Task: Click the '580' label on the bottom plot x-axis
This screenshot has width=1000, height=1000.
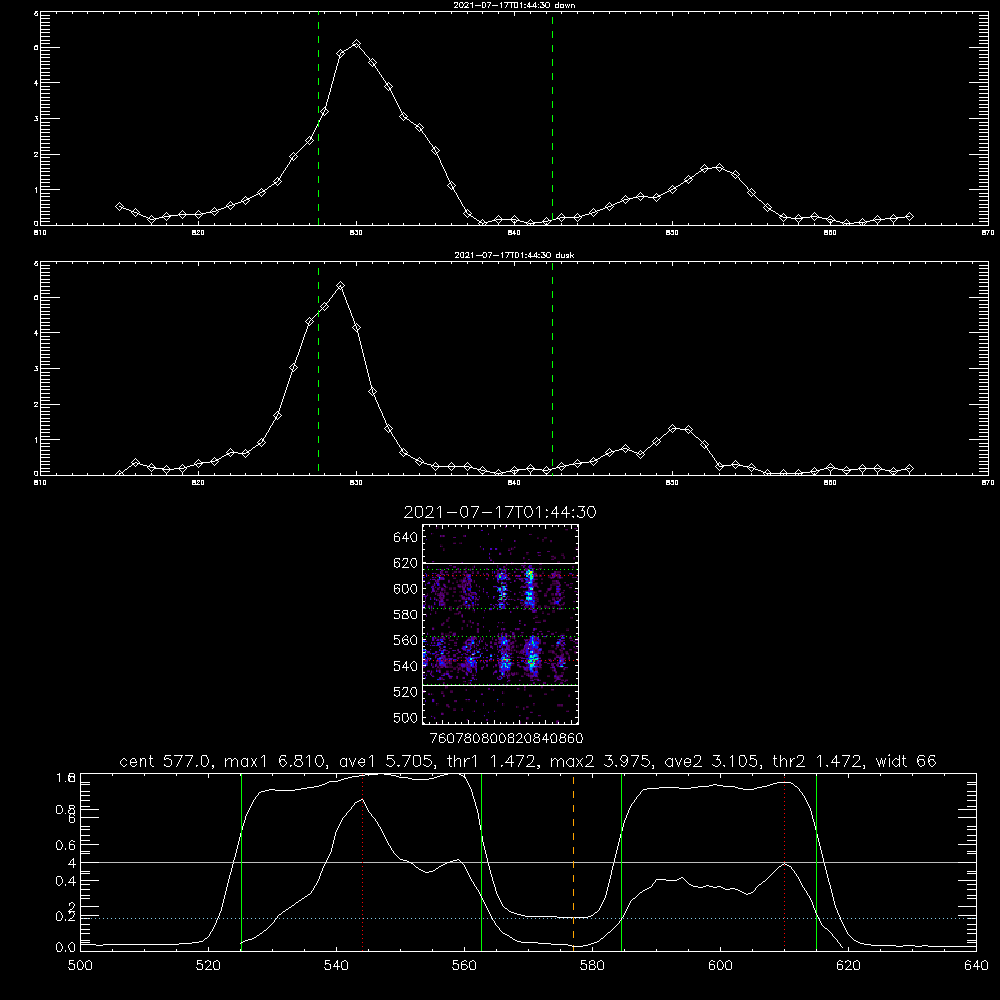Action: coord(592,966)
